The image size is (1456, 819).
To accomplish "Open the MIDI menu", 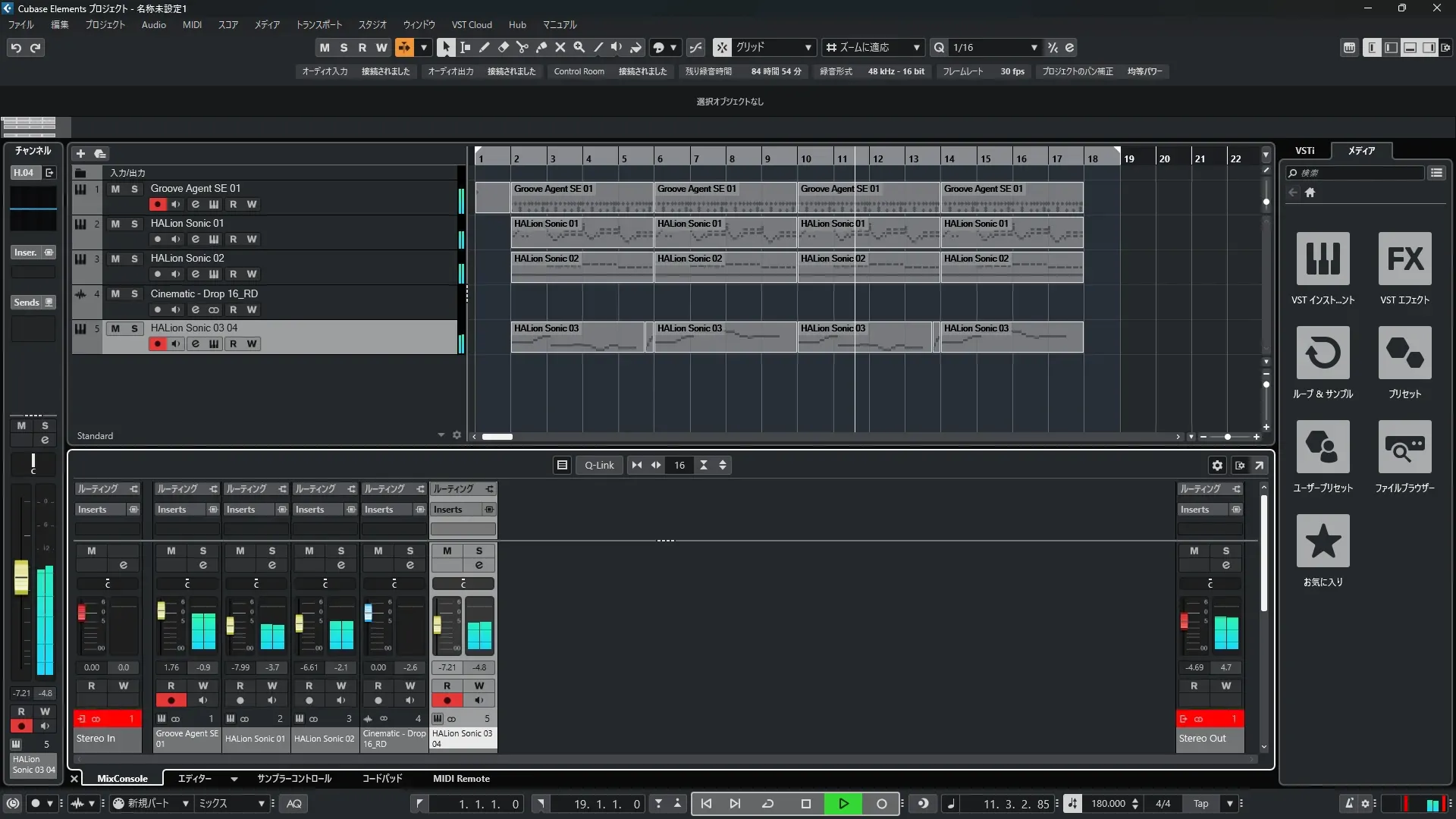I will [192, 24].
